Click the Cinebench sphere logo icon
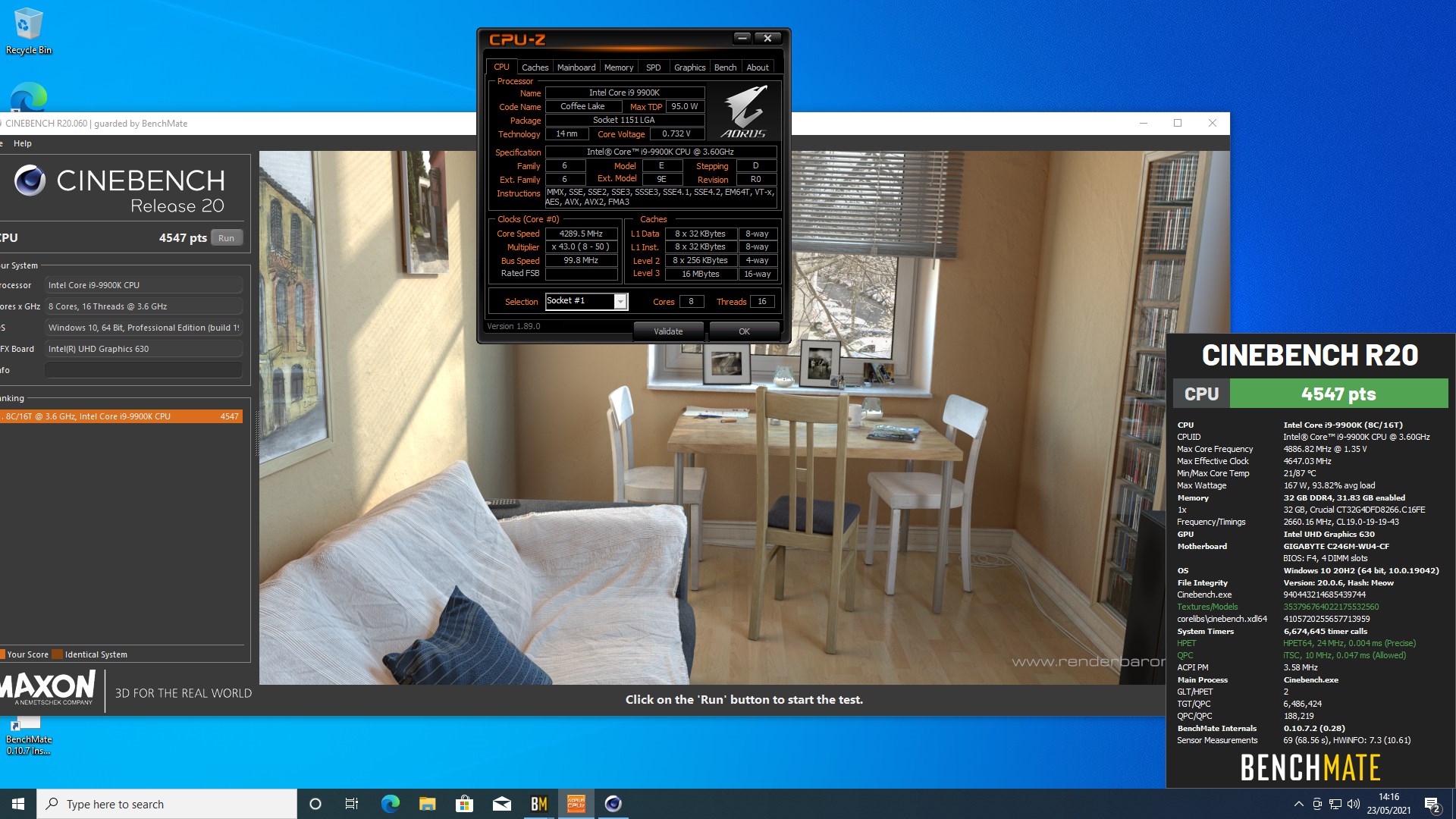Screen dimensions: 1456x819 [30, 180]
